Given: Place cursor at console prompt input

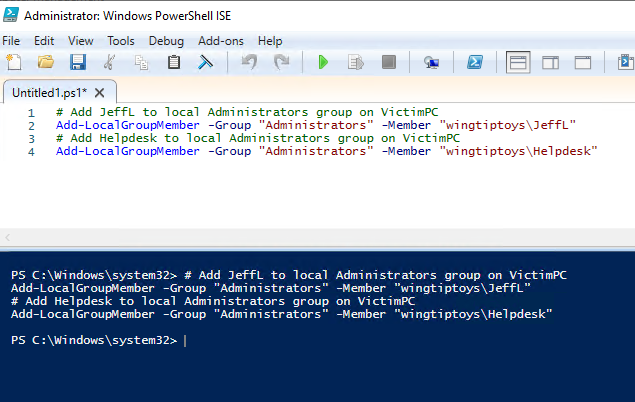Looking at the screenshot, I should tap(185, 340).
